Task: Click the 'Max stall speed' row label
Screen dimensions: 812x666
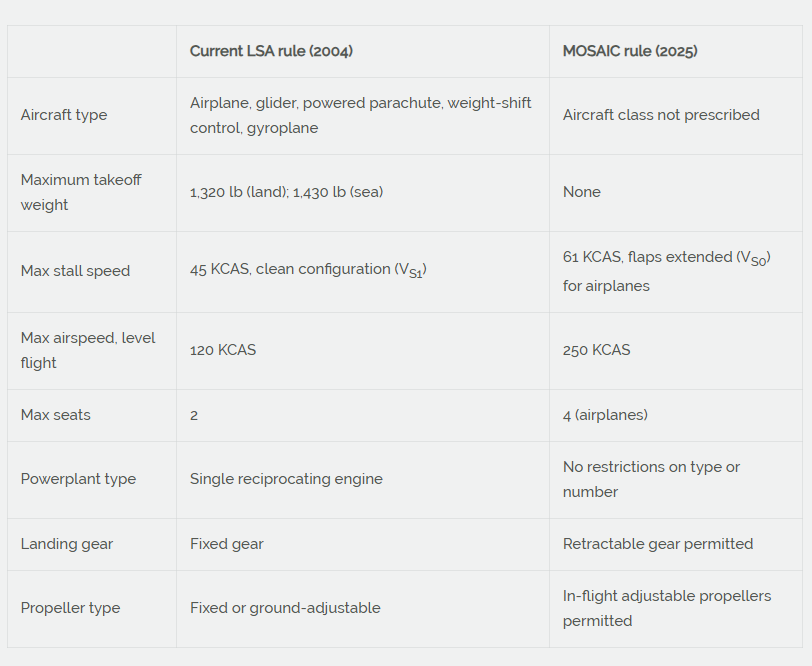Action: click(x=75, y=271)
